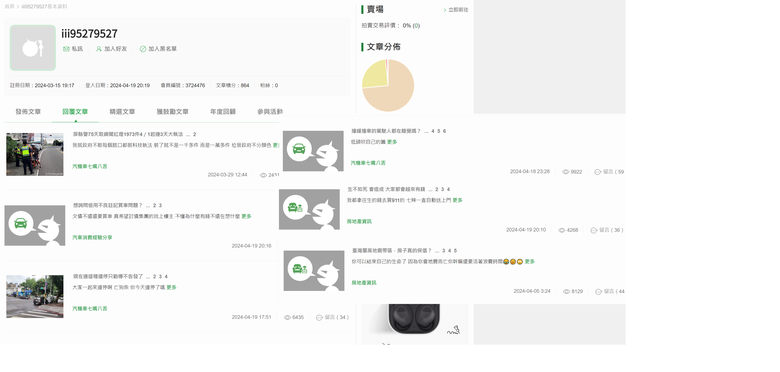Screen dimensions: 780x372
Task: Click the 立即前往 chevron link in 賣場
Action: point(456,10)
